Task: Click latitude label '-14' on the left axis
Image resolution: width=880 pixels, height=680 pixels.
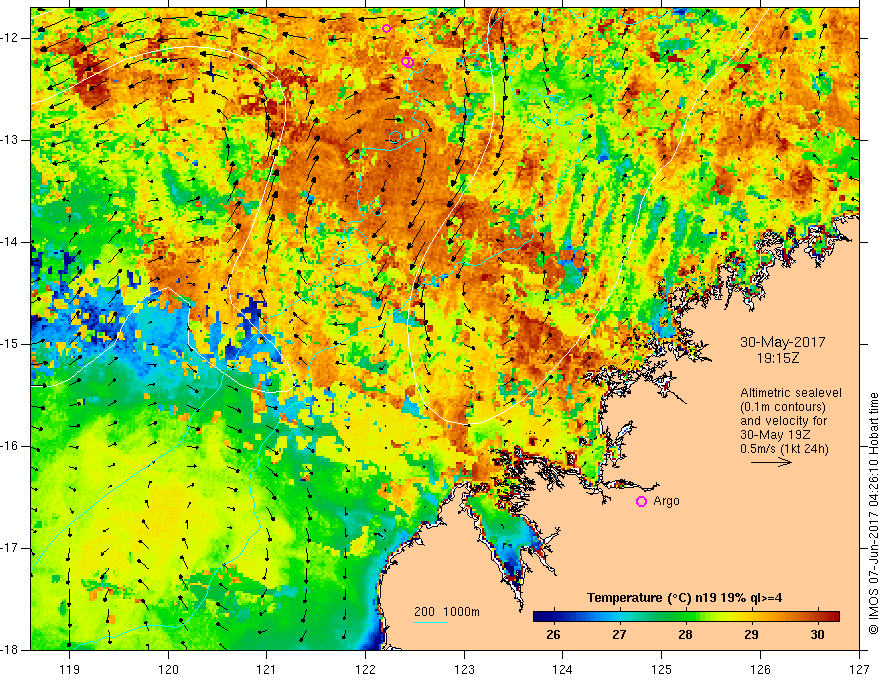Action: (x=11, y=242)
